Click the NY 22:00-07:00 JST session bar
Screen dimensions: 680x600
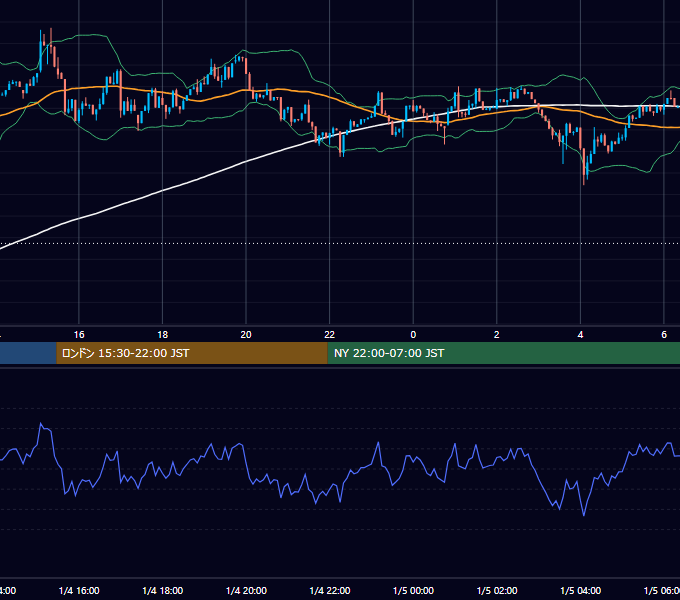pyautogui.click(x=503, y=353)
